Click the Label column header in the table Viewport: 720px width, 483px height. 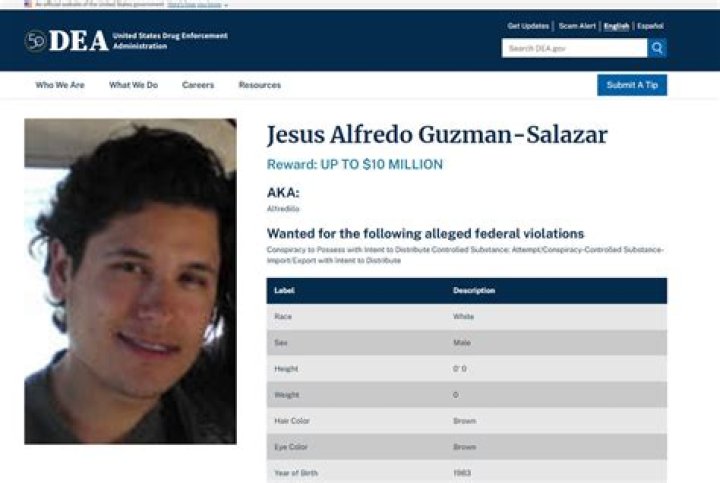[x=284, y=291]
